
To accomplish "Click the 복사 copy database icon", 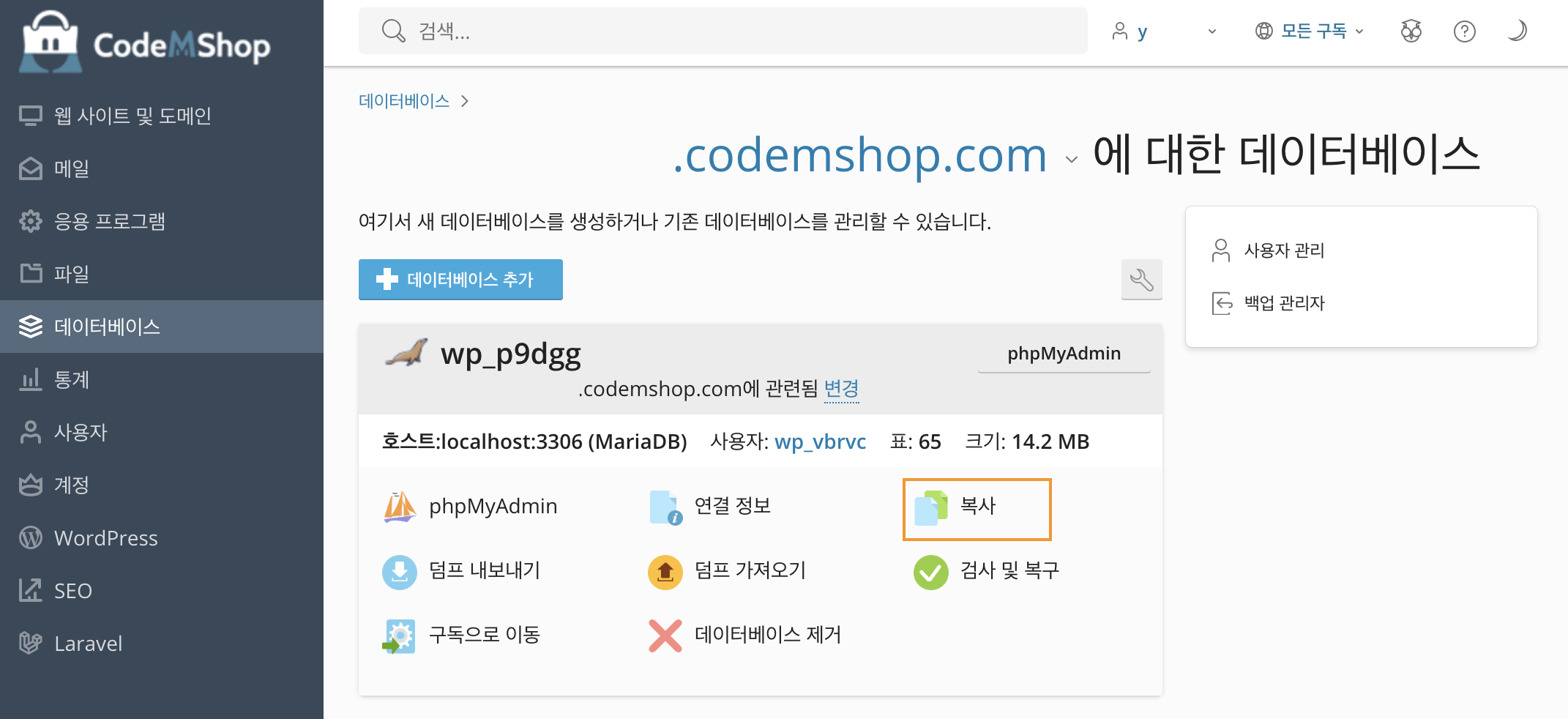I will point(930,507).
